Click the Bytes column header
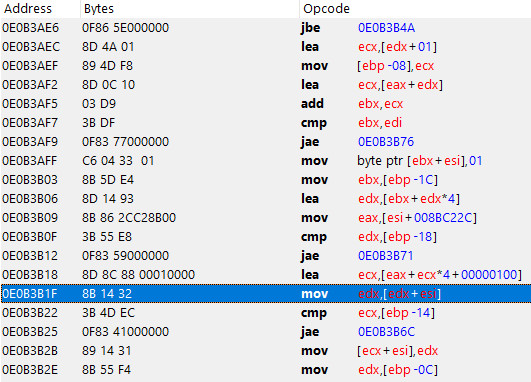Viewport: 531px width, 382px height. pyautogui.click(x=190, y=9)
